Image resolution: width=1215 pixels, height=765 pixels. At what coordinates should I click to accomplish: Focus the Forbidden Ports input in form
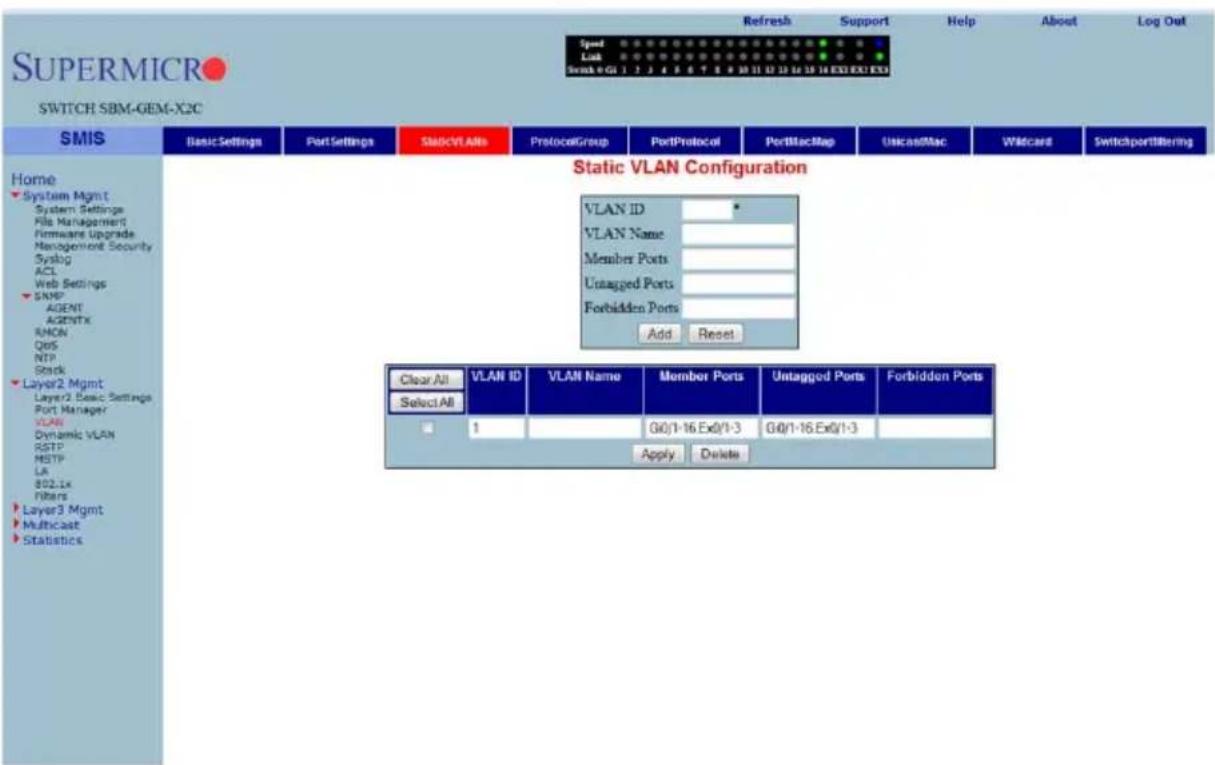coord(738,309)
